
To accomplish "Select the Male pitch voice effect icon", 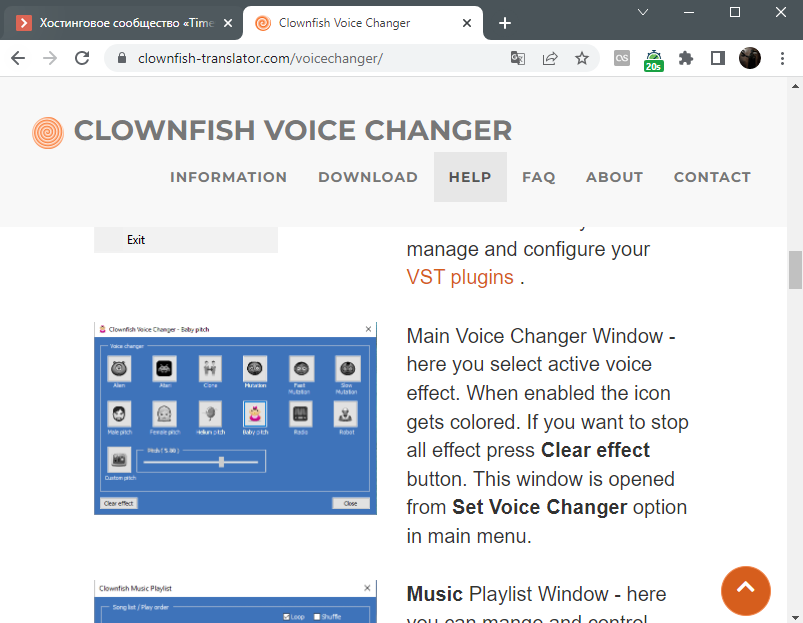I will pos(119,414).
